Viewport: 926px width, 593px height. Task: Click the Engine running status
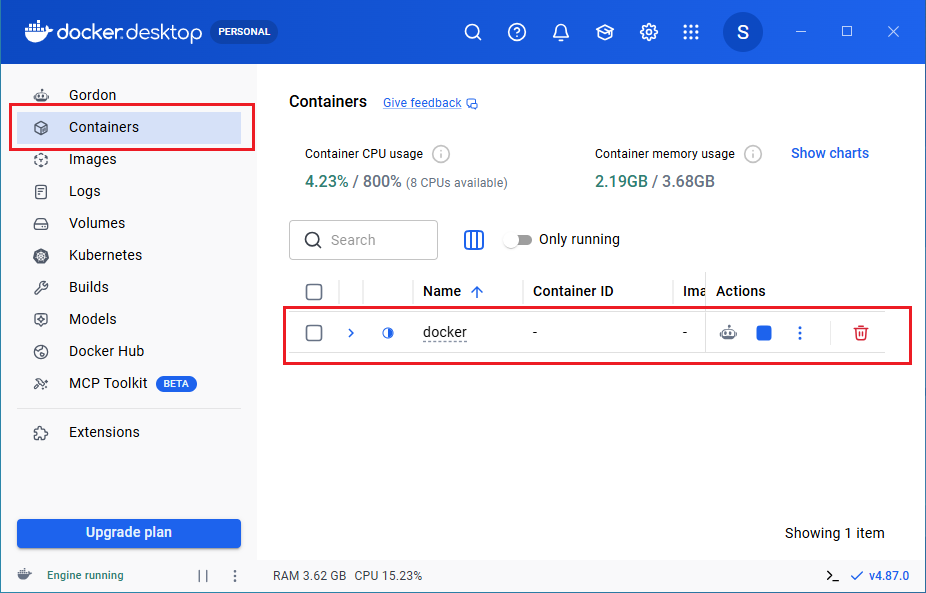point(85,575)
